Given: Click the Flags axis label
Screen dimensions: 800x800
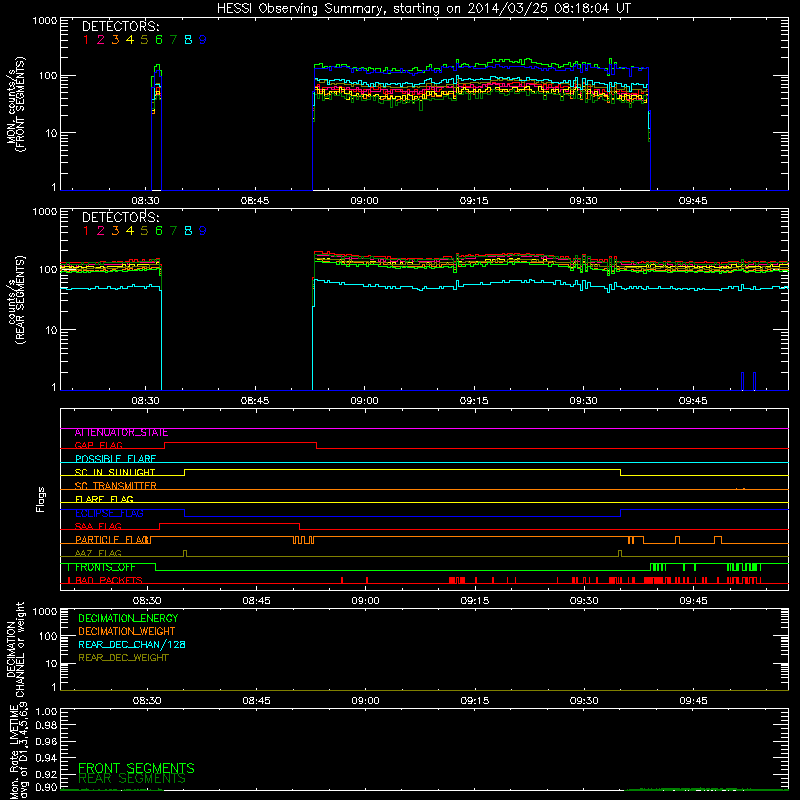Looking at the screenshot, I should 41,499.
